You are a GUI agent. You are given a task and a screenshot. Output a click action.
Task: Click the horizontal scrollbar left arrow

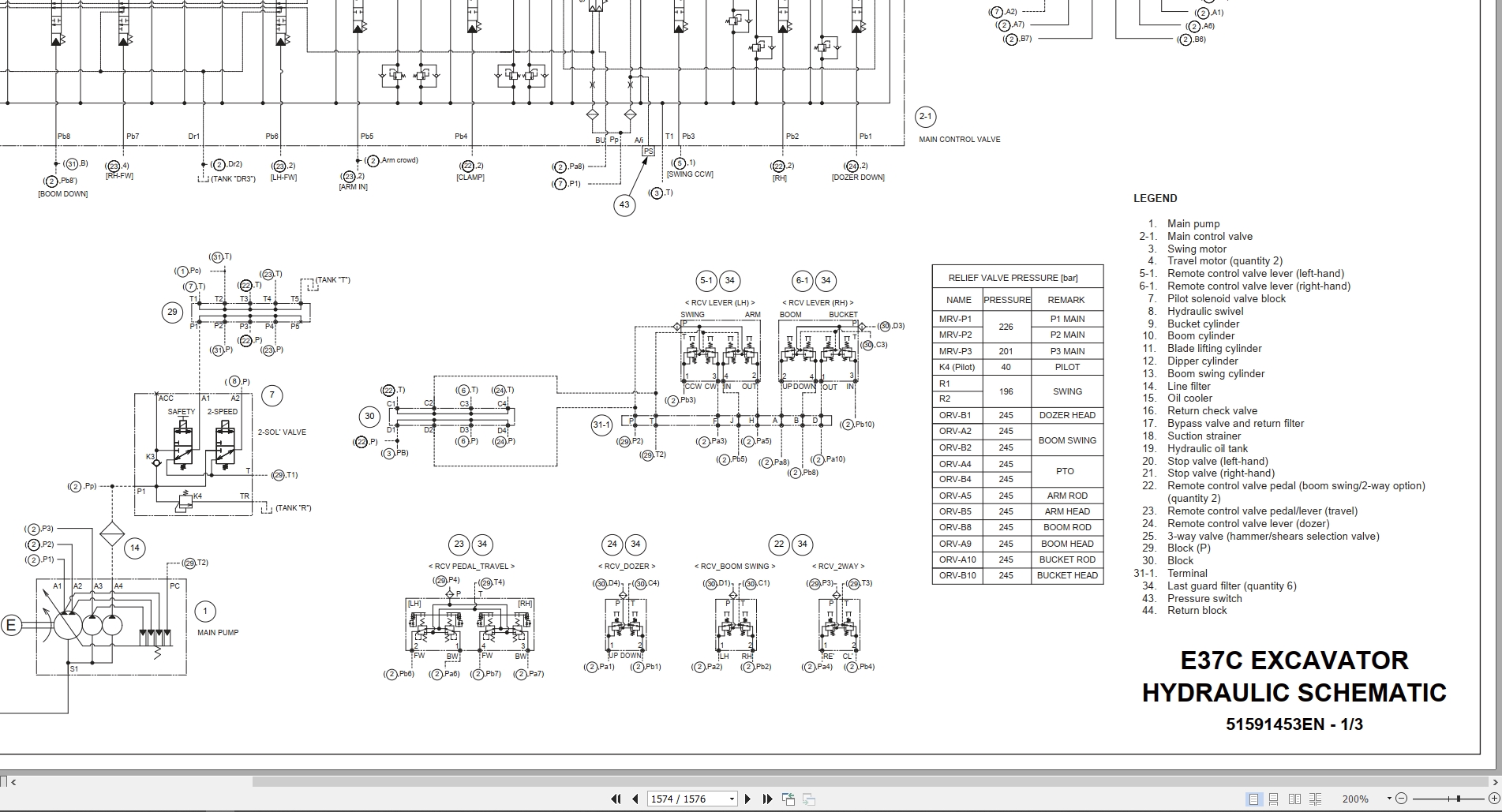pyautogui.click(x=13, y=782)
